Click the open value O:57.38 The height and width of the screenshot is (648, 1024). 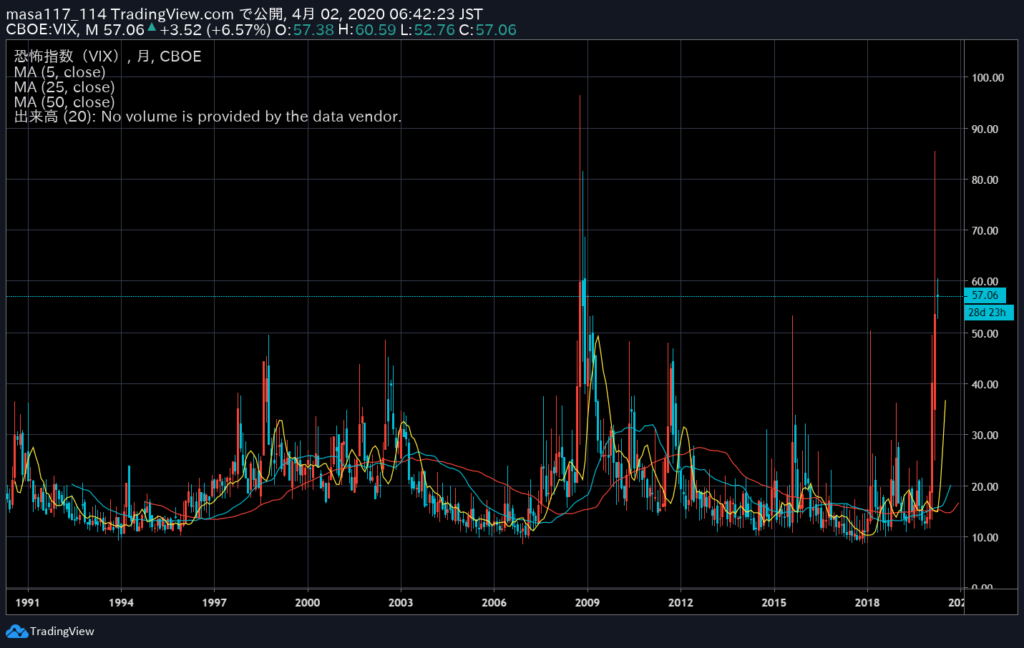(x=304, y=30)
